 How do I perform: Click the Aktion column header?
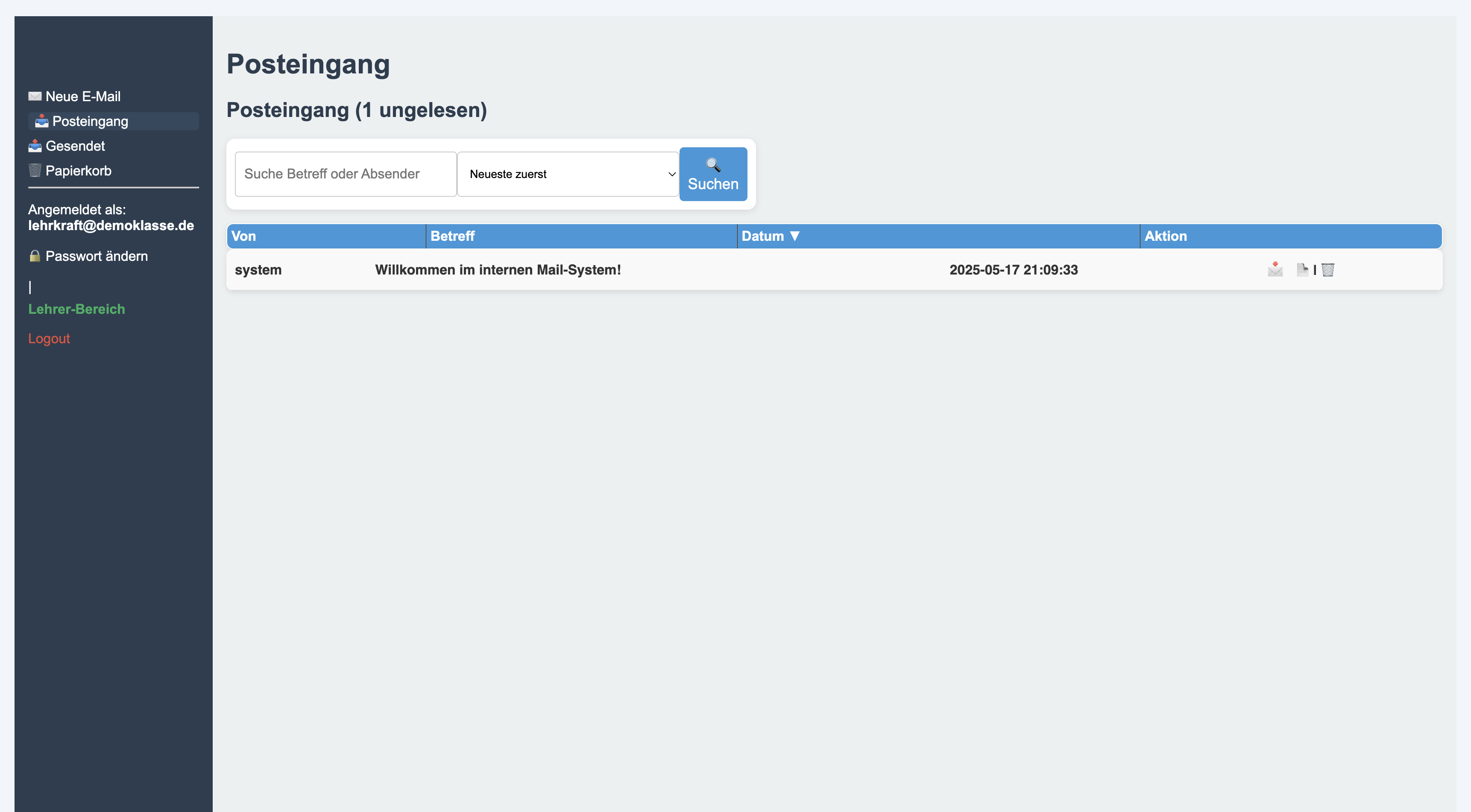(1166, 236)
